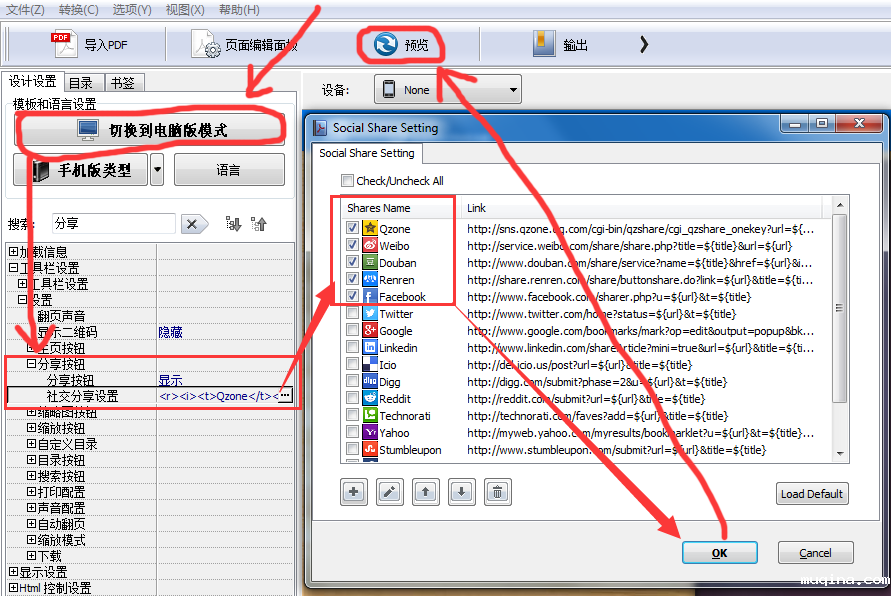This screenshot has height=596, width=891.
Task: Open the device None dropdown
Action: tap(448, 90)
